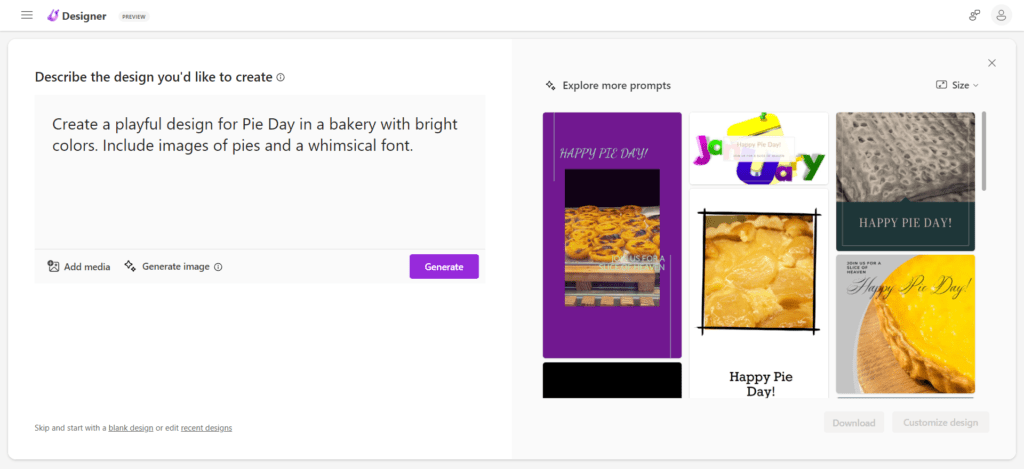The image size is (1024, 469).
Task: Open the user account profile icon
Action: [1001, 15]
